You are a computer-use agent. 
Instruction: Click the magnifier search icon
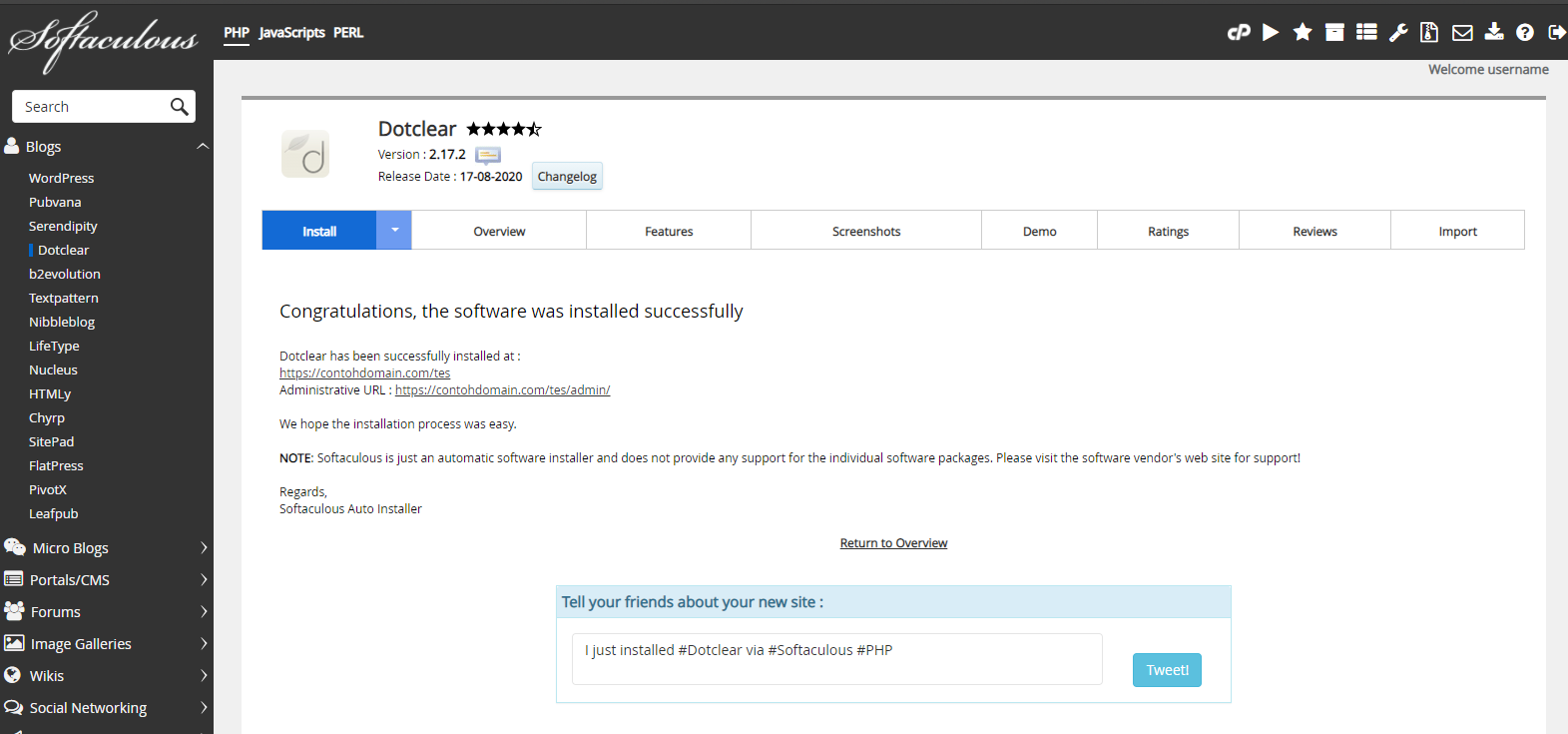click(180, 107)
